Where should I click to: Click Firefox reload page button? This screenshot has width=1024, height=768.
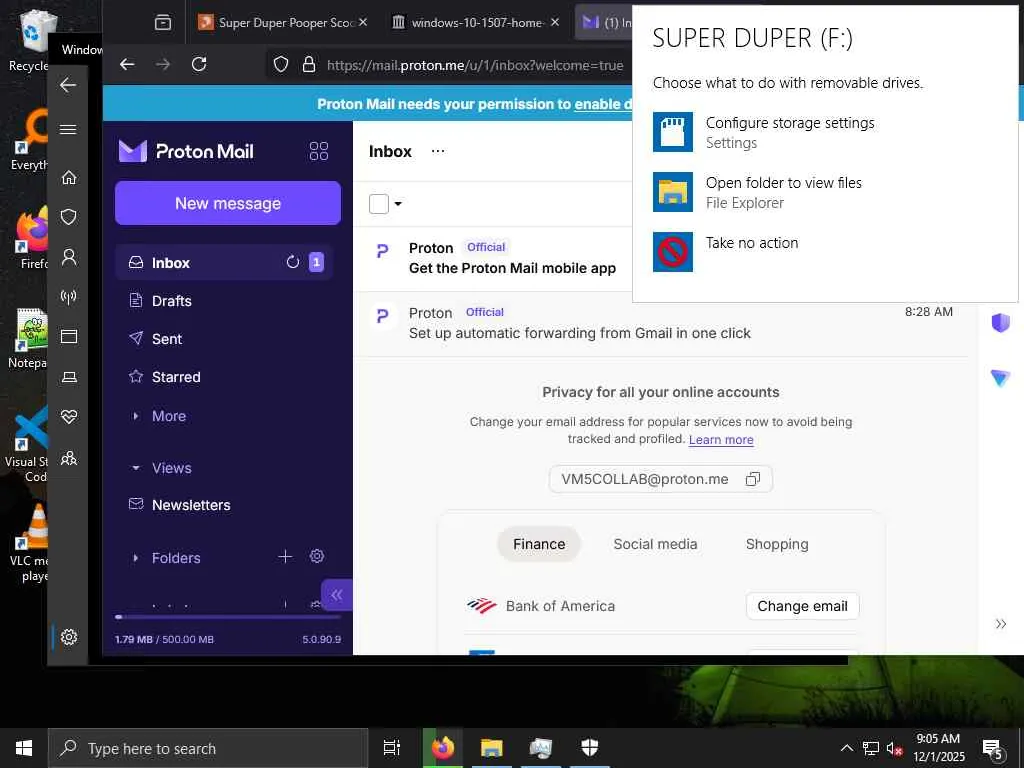199,64
